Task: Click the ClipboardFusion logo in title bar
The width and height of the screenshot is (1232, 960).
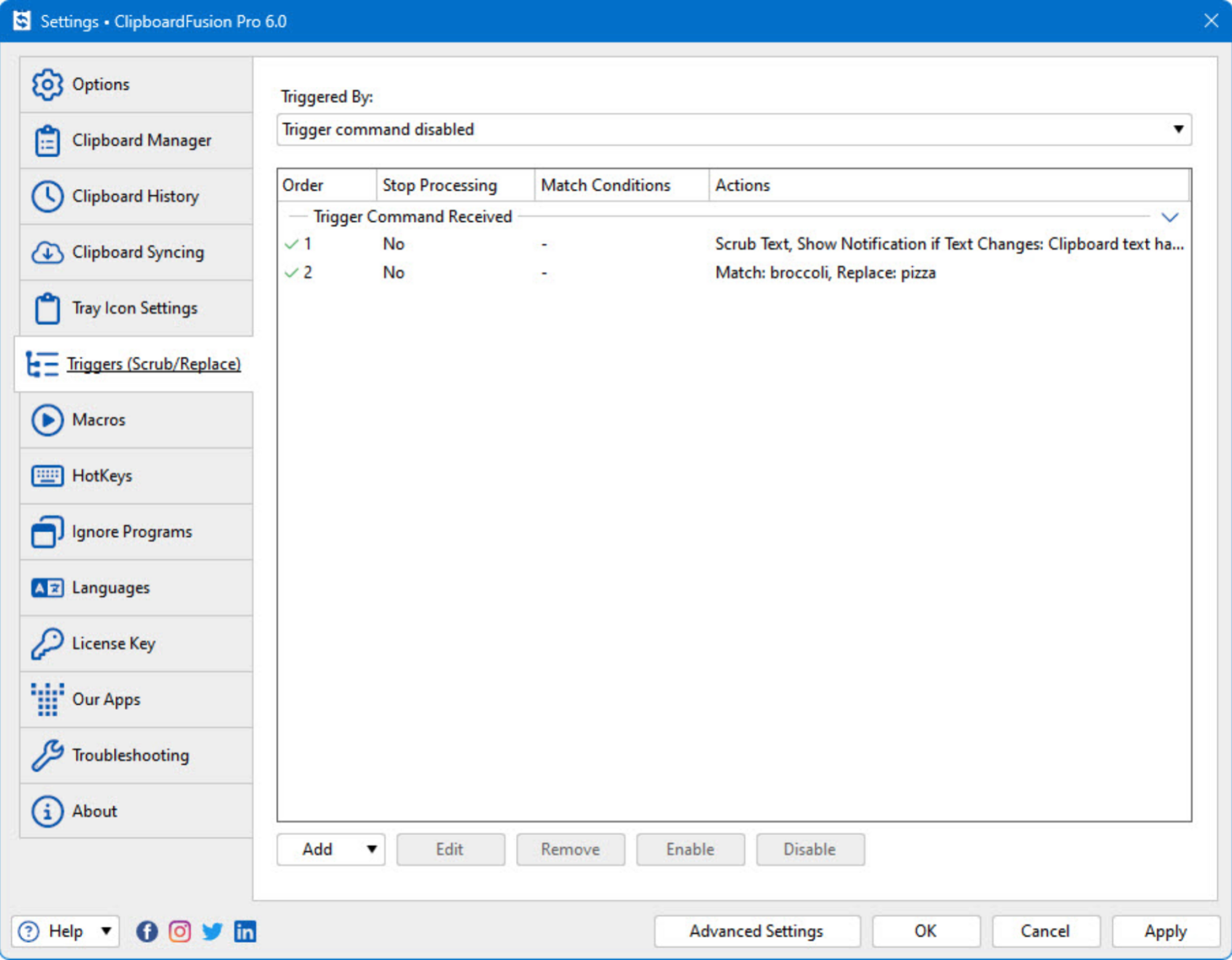Action: (22, 22)
